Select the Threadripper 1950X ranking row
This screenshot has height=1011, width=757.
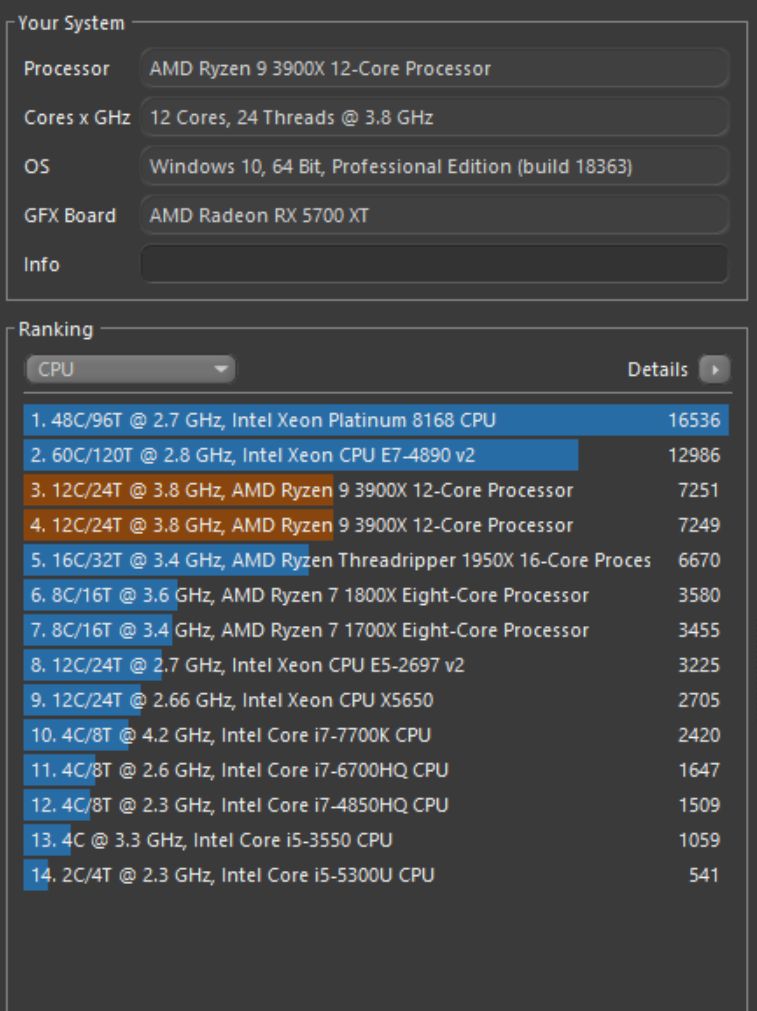[377, 560]
